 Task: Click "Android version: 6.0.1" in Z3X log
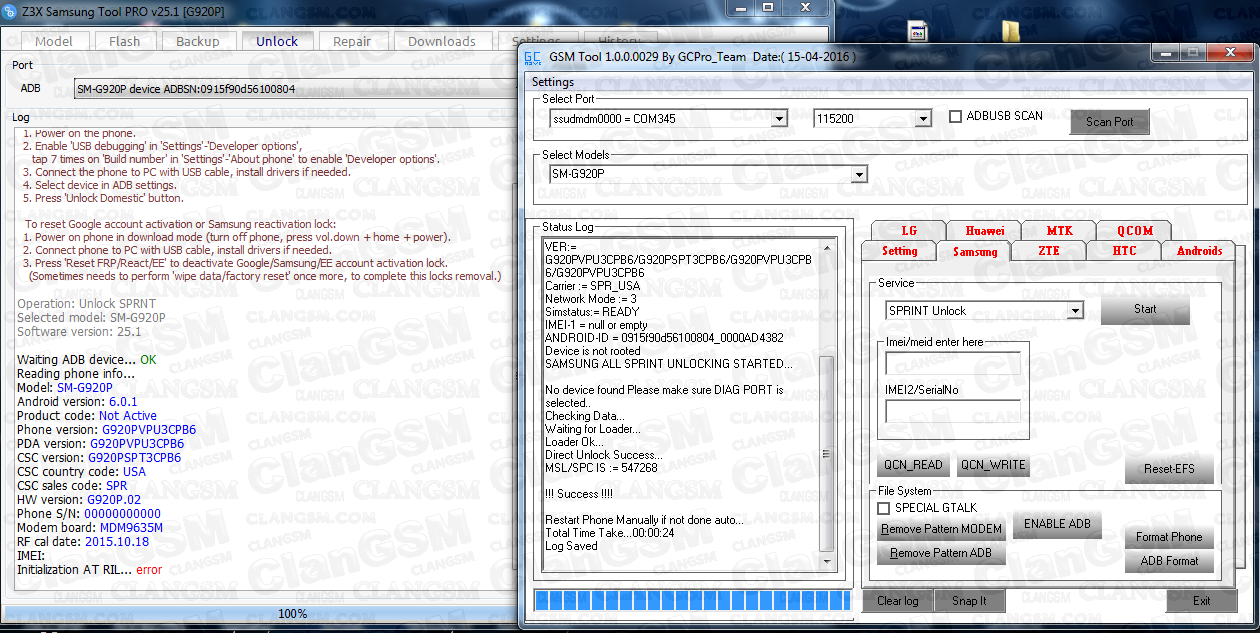tap(77, 402)
